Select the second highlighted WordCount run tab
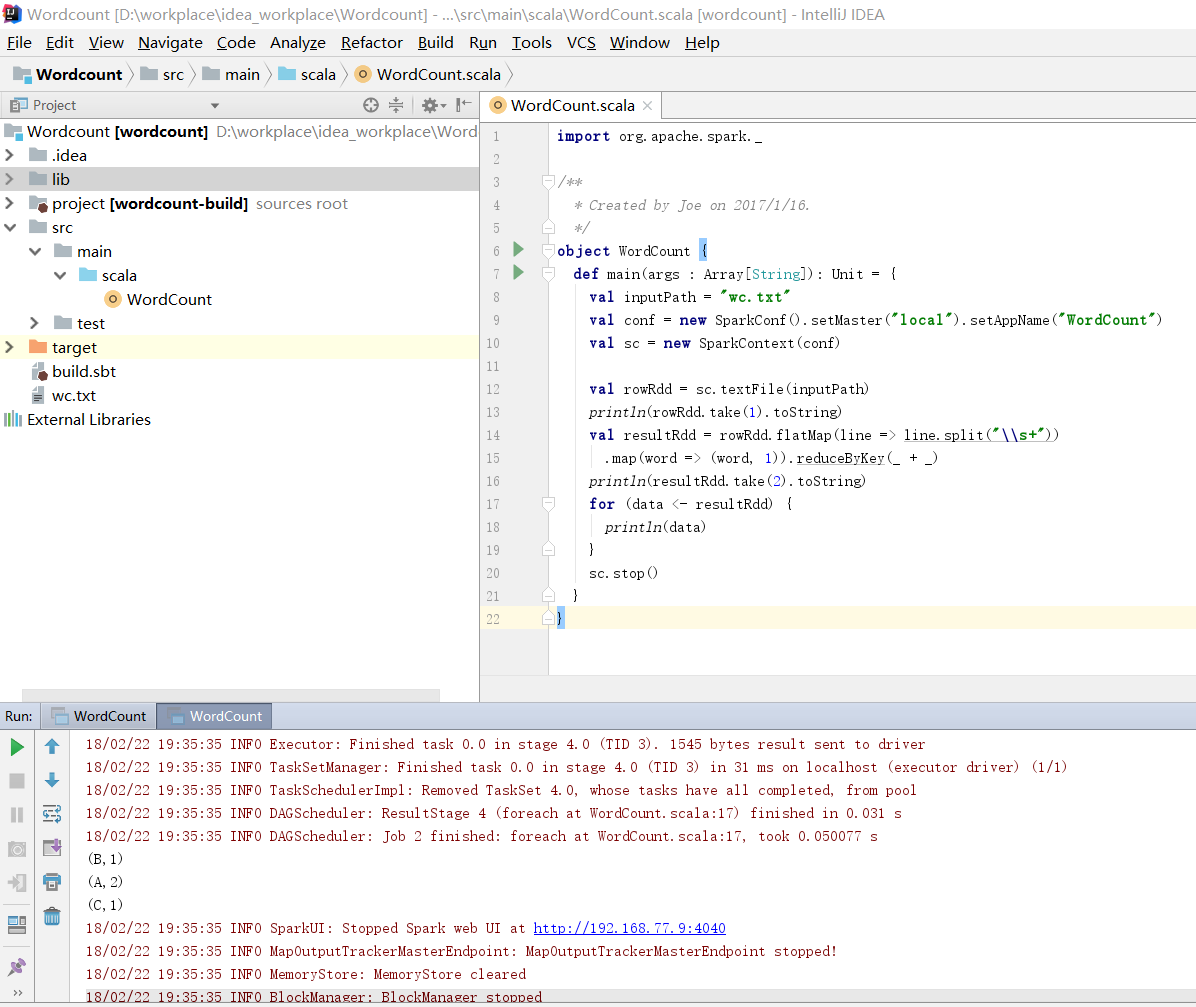The width and height of the screenshot is (1196, 1007). 214,716
